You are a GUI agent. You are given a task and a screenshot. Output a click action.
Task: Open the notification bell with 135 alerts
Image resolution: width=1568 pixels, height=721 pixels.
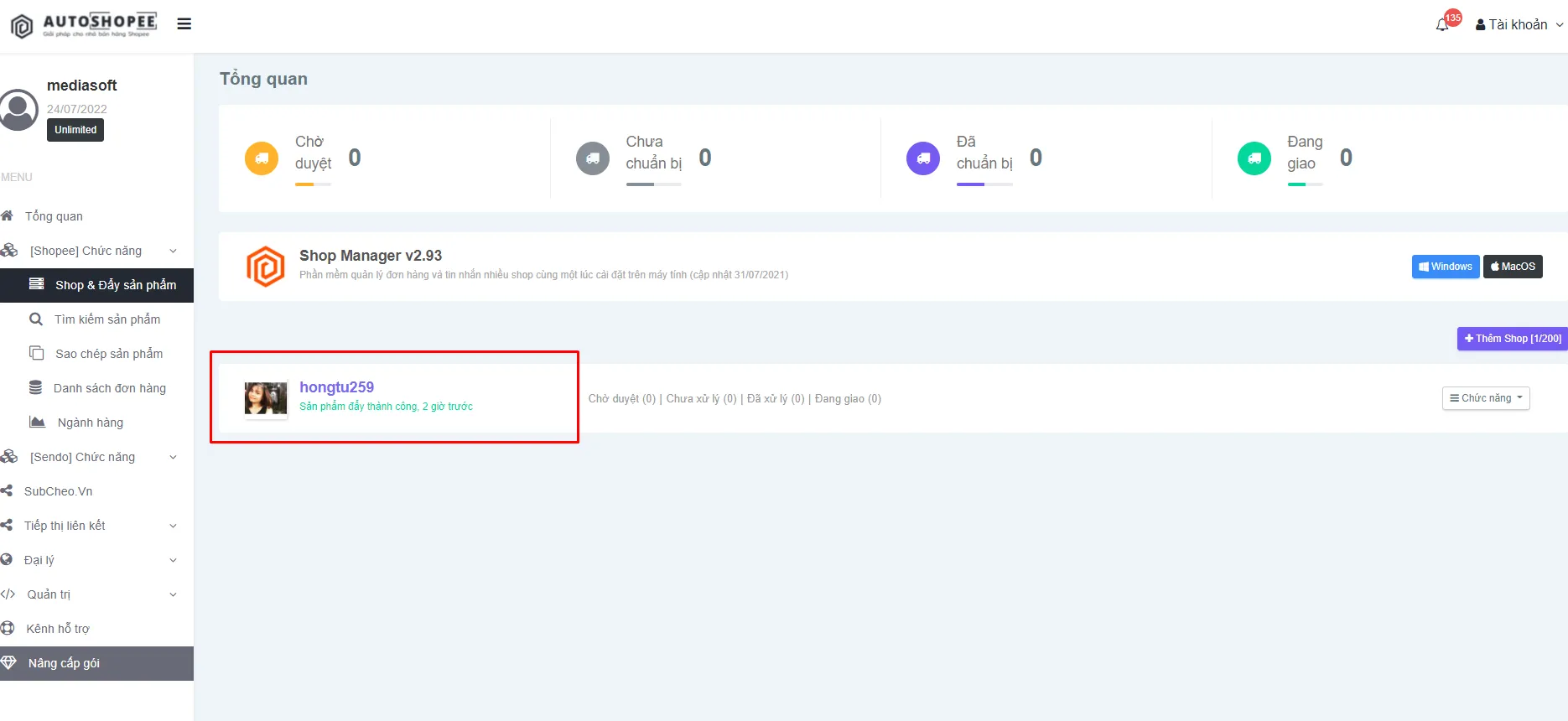click(x=1443, y=24)
